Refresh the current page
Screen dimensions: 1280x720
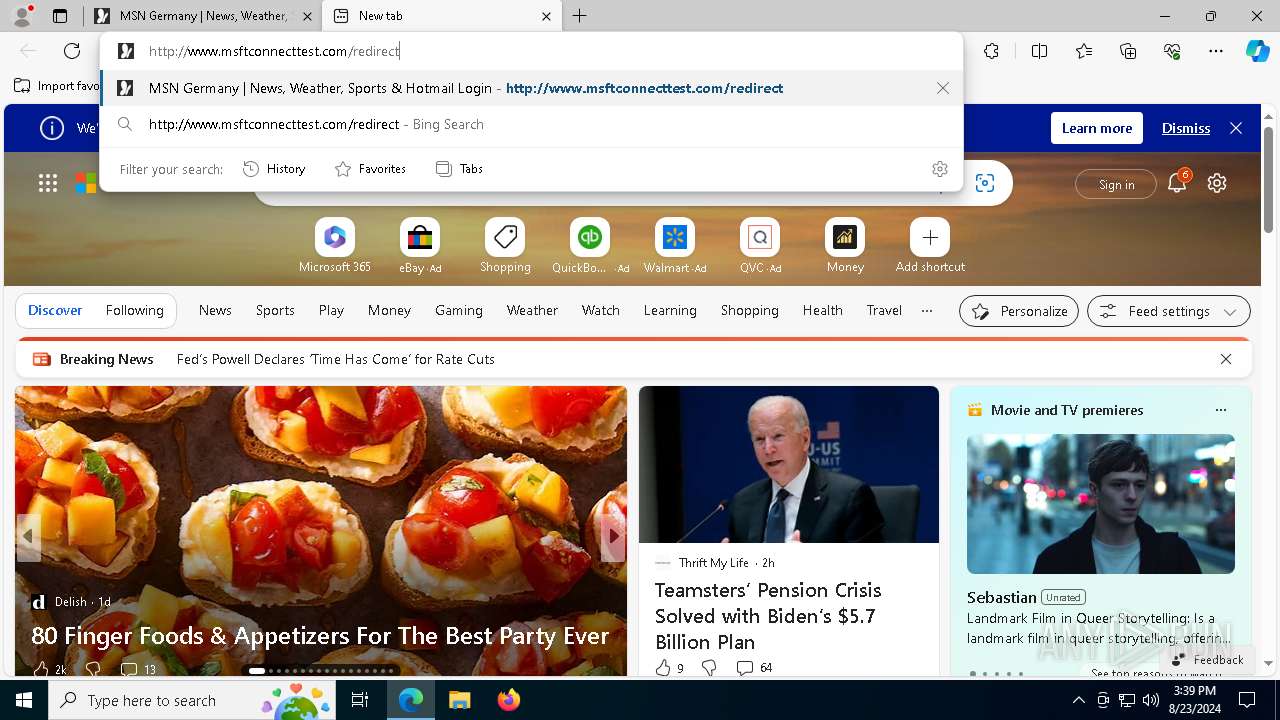pyautogui.click(x=72, y=51)
